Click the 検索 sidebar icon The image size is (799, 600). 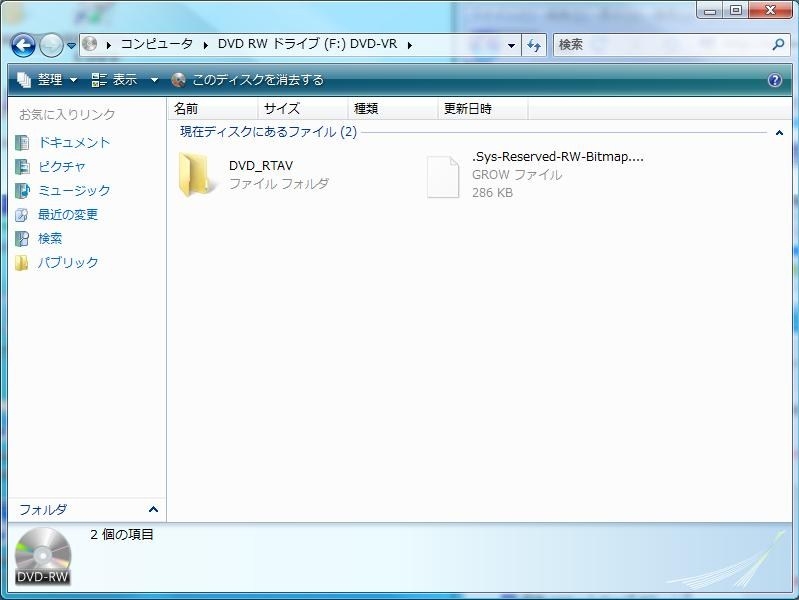22,239
